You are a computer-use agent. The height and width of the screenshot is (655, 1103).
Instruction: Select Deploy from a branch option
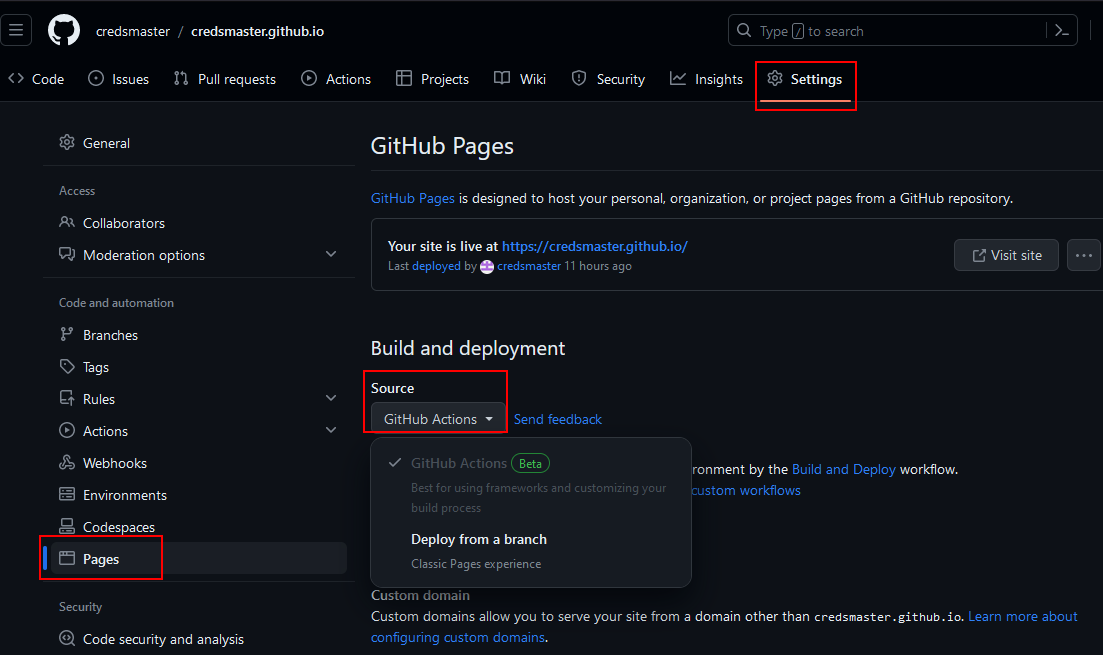[x=531, y=551]
